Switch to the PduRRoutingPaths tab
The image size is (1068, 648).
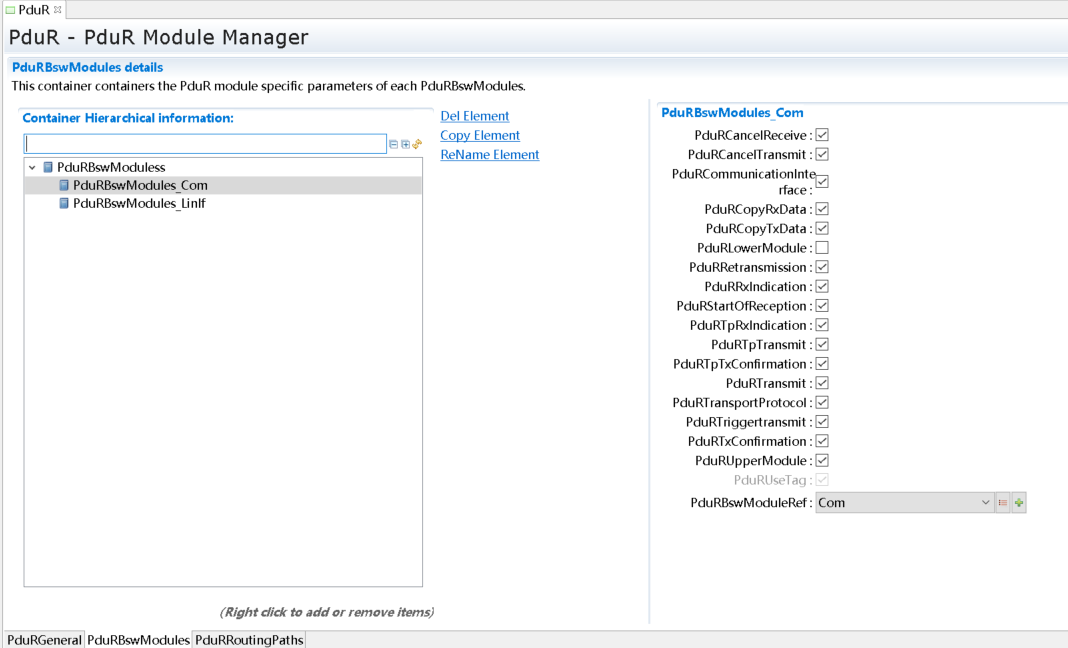tap(248, 640)
